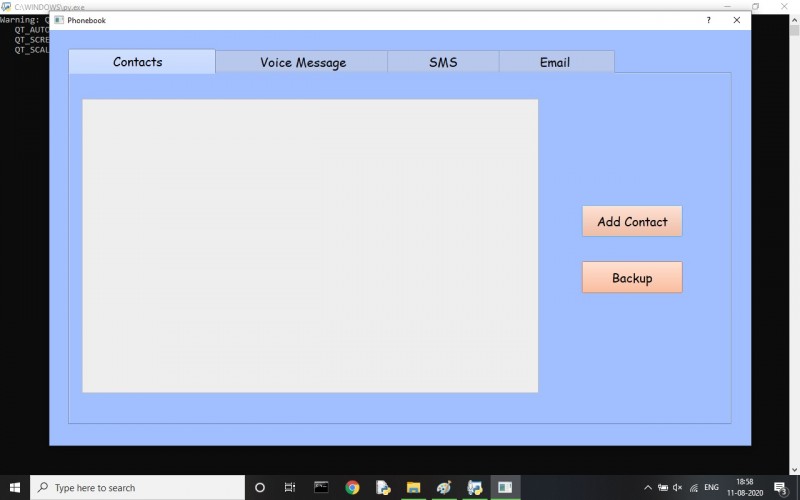Open the Wi-Fi network tray icon
800x500 pixels.
coord(694,488)
